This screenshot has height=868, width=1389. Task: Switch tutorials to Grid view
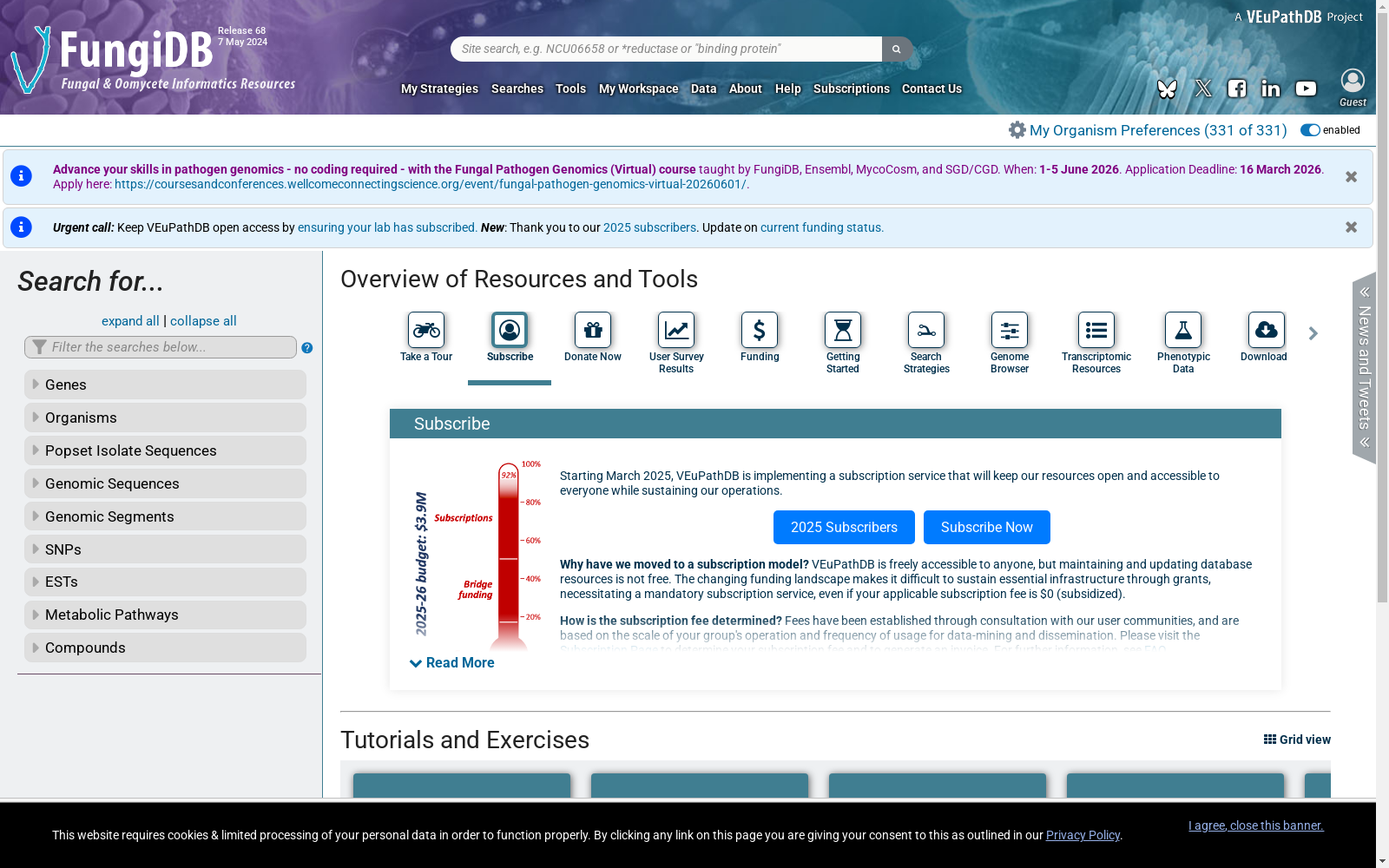click(1297, 740)
